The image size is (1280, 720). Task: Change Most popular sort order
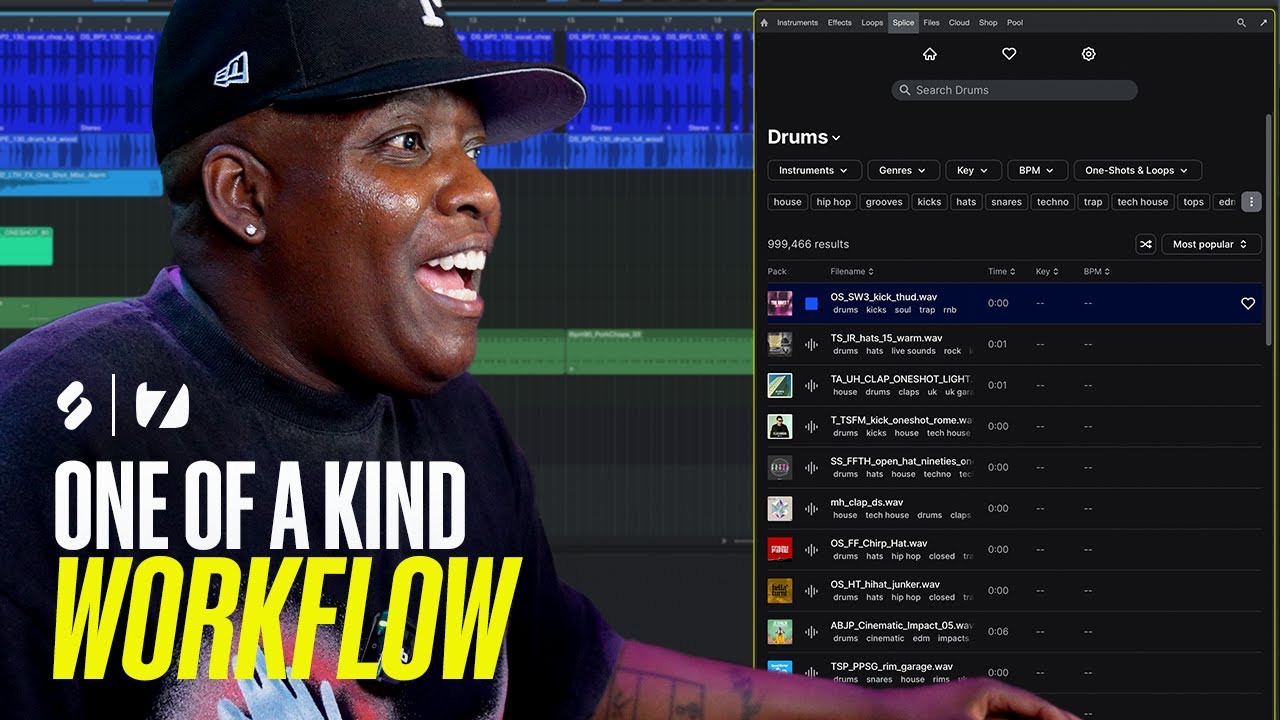(x=1211, y=244)
